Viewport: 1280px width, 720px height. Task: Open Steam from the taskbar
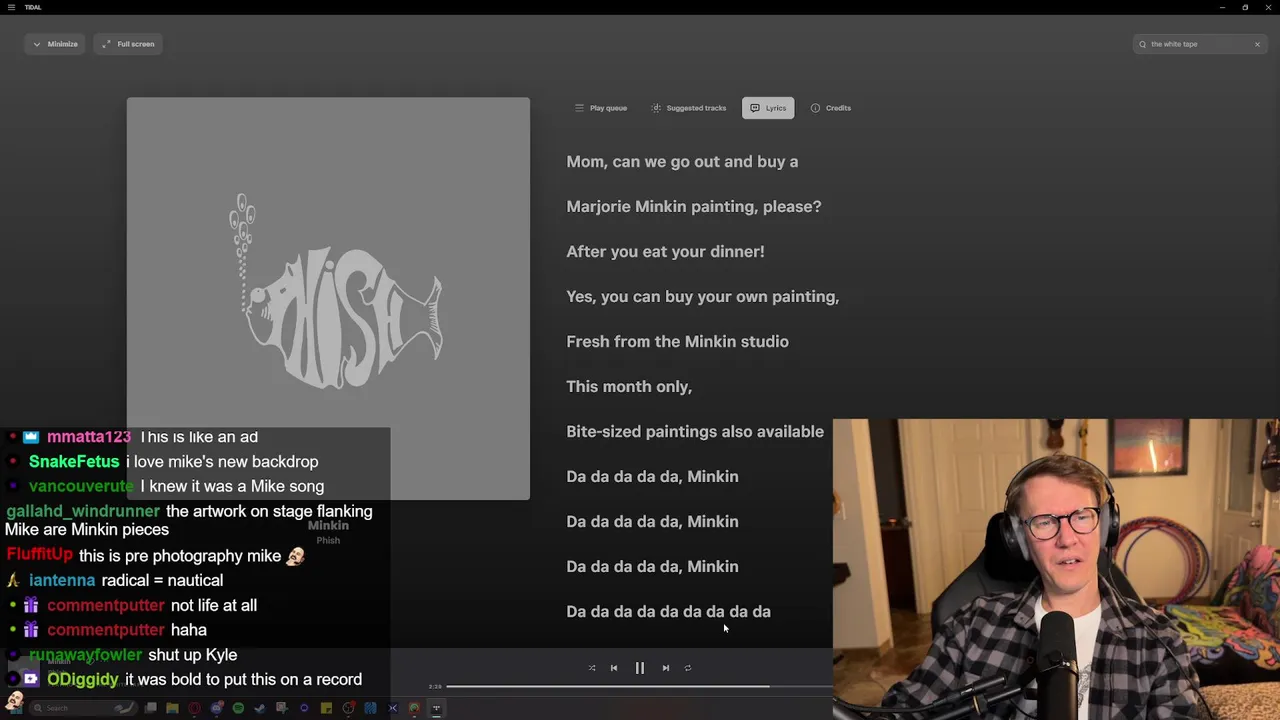click(x=260, y=708)
